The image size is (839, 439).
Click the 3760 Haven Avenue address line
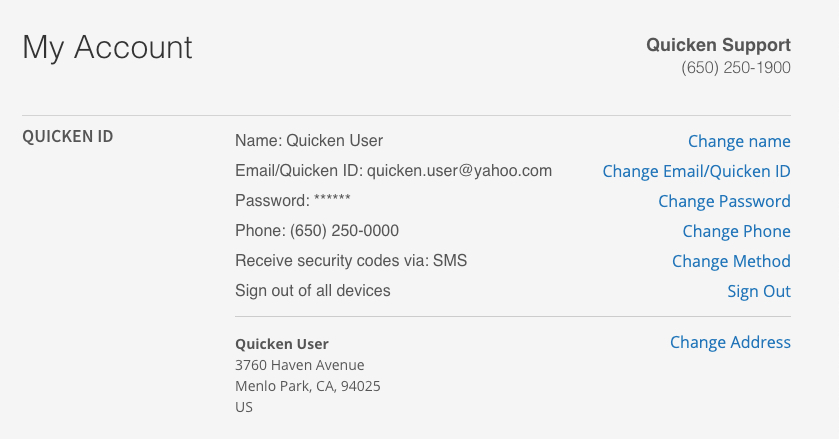(x=300, y=365)
